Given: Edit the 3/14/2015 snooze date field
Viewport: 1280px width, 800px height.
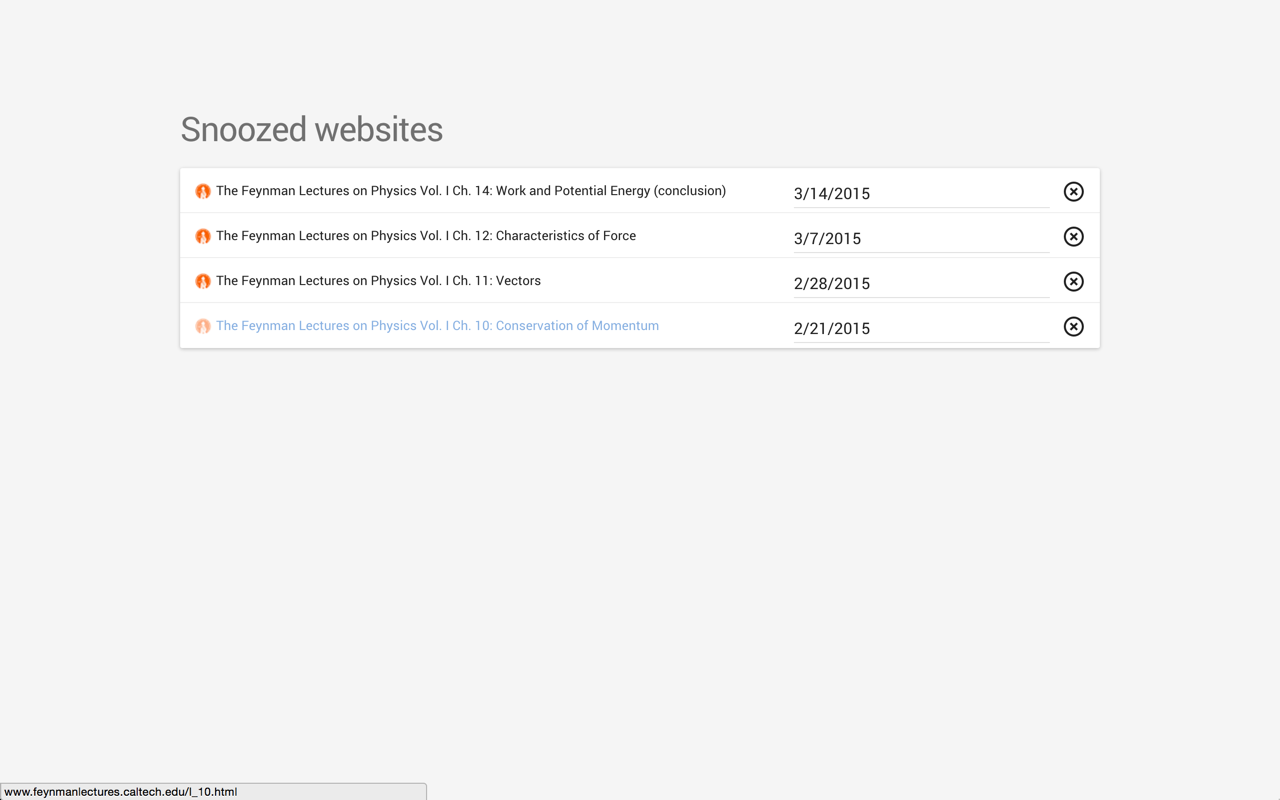Looking at the screenshot, I should pyautogui.click(x=921, y=193).
